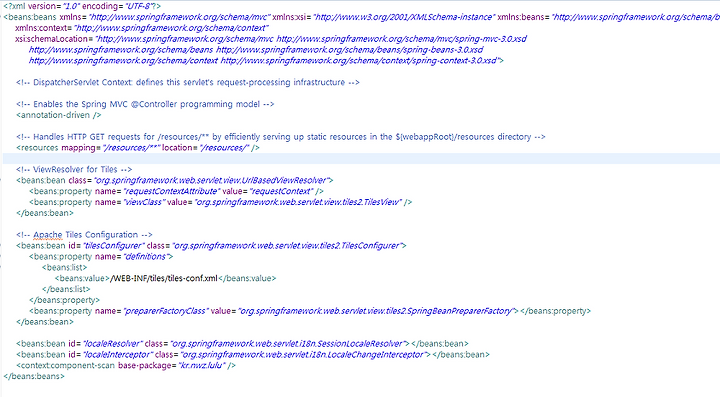The height and width of the screenshot is (397, 720).
Task: Click the DispatcherServlet Context comment line
Action: (187, 83)
